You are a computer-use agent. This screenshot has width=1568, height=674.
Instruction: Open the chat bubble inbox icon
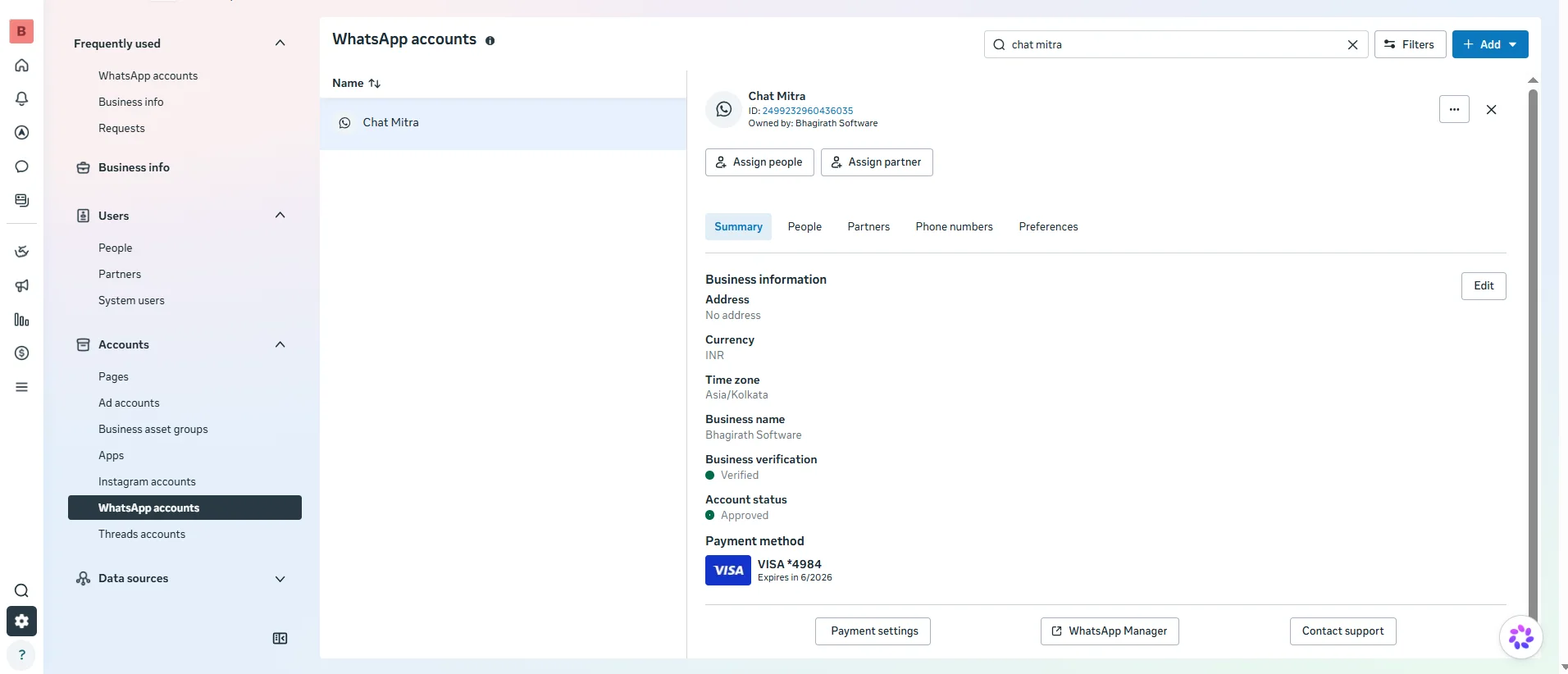point(21,166)
